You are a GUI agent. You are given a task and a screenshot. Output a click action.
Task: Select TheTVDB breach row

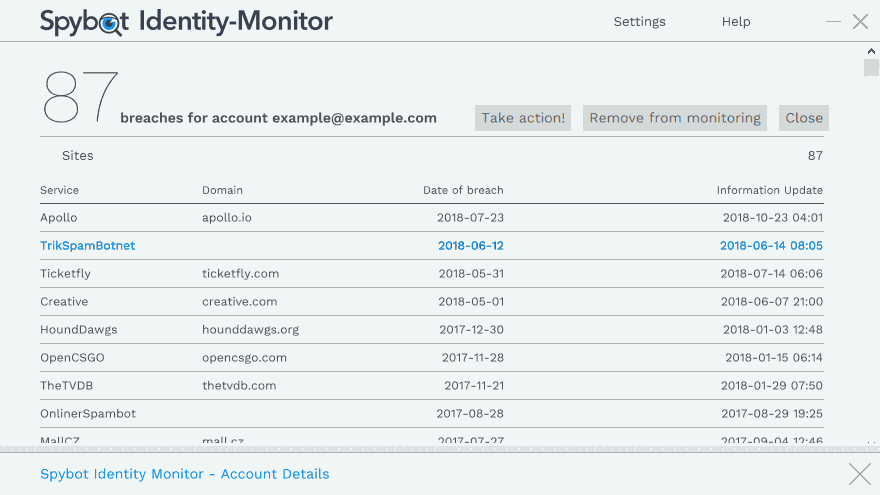coord(67,386)
